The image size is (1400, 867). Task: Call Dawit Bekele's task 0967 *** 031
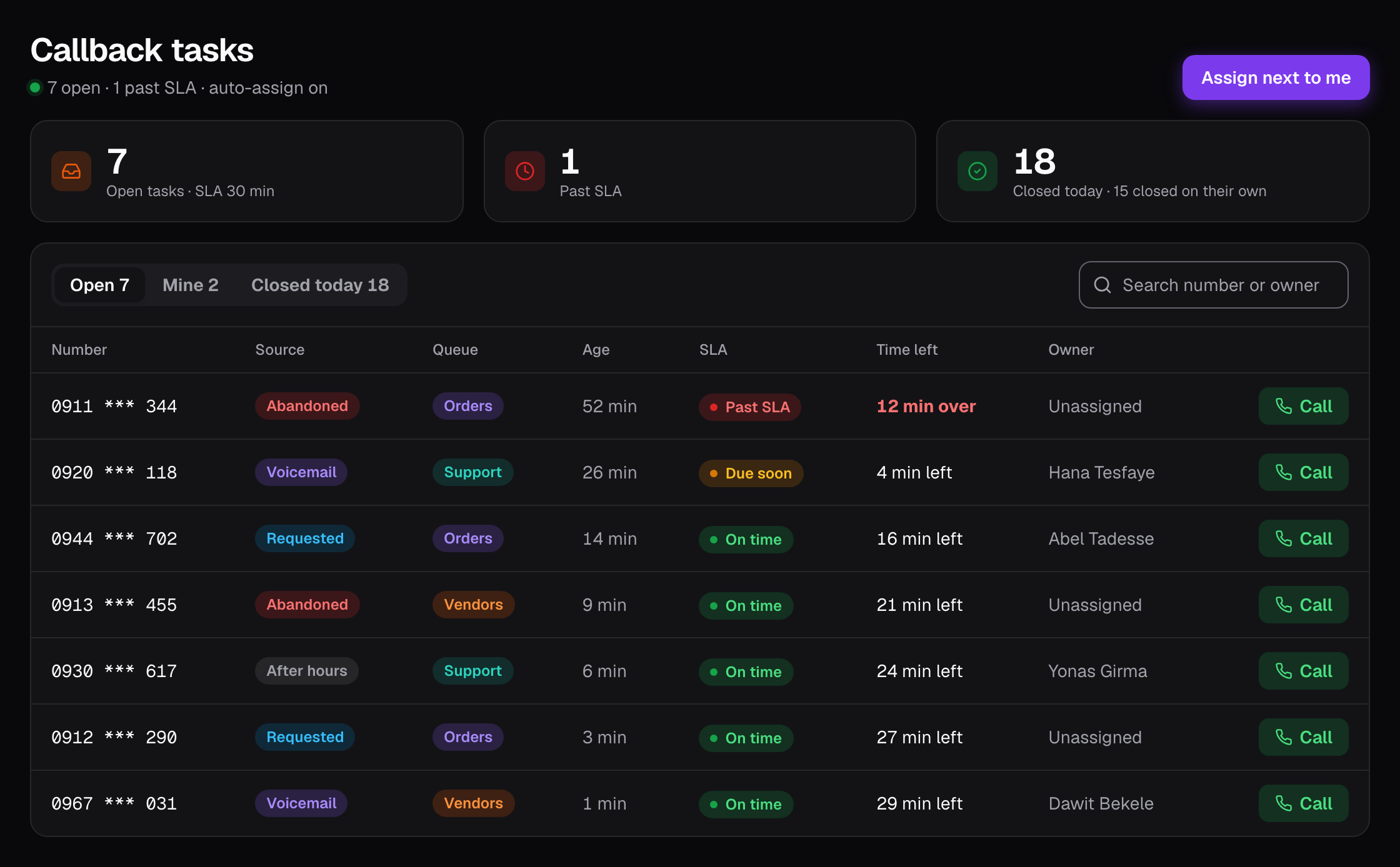coord(1303,803)
